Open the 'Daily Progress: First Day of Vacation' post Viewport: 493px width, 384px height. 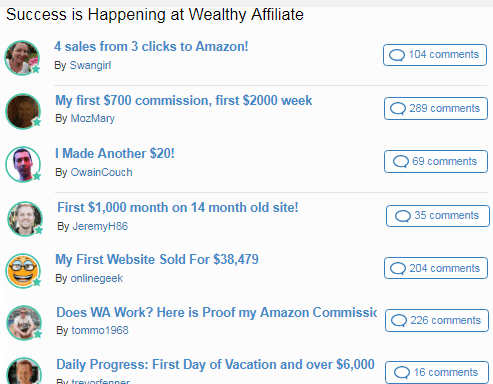pyautogui.click(x=215, y=364)
